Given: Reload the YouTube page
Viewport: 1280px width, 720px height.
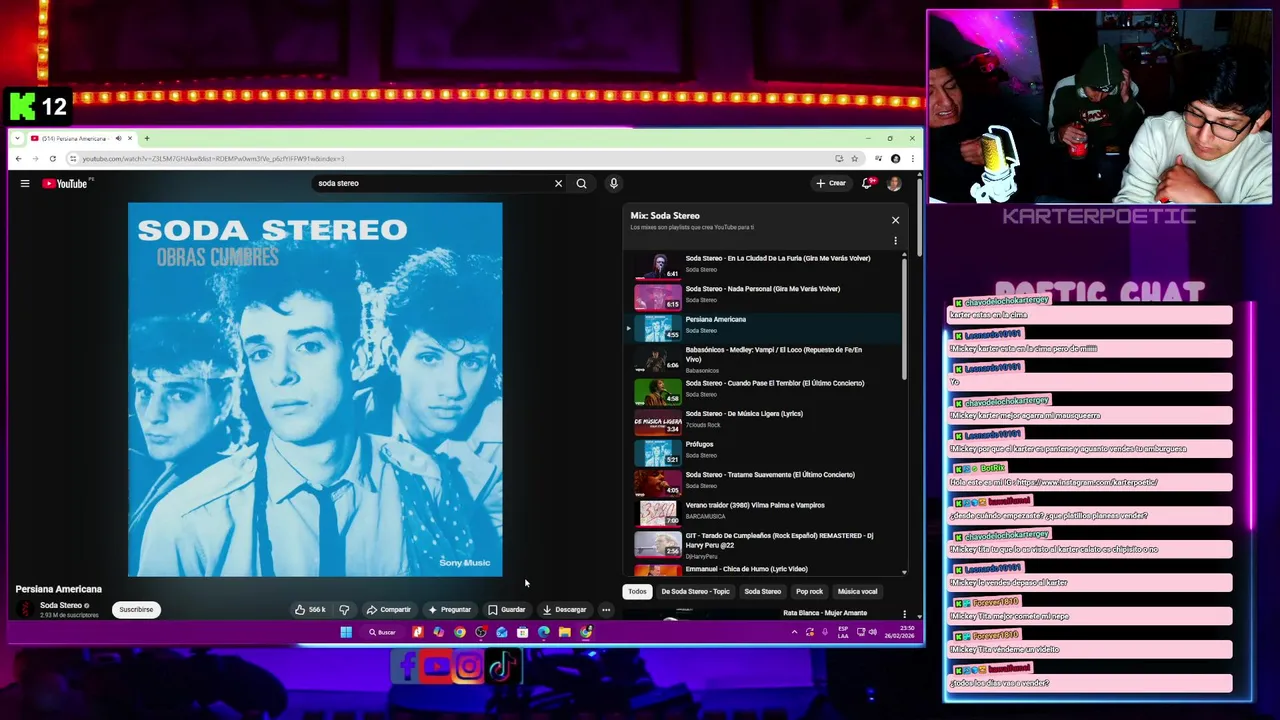Looking at the screenshot, I should [54, 158].
